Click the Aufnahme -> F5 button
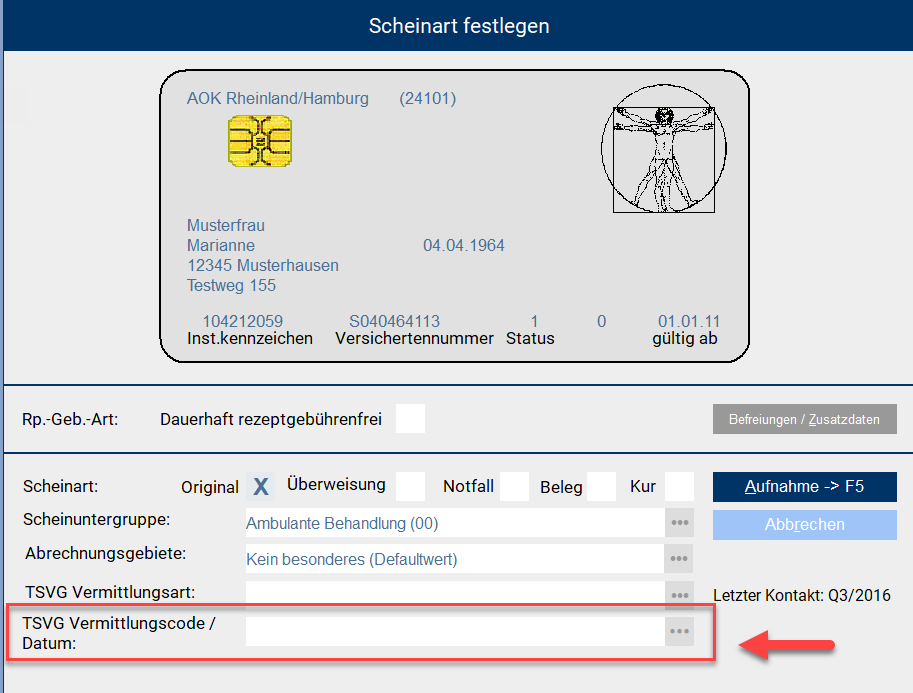Screen dimensions: 913x693 804,487
